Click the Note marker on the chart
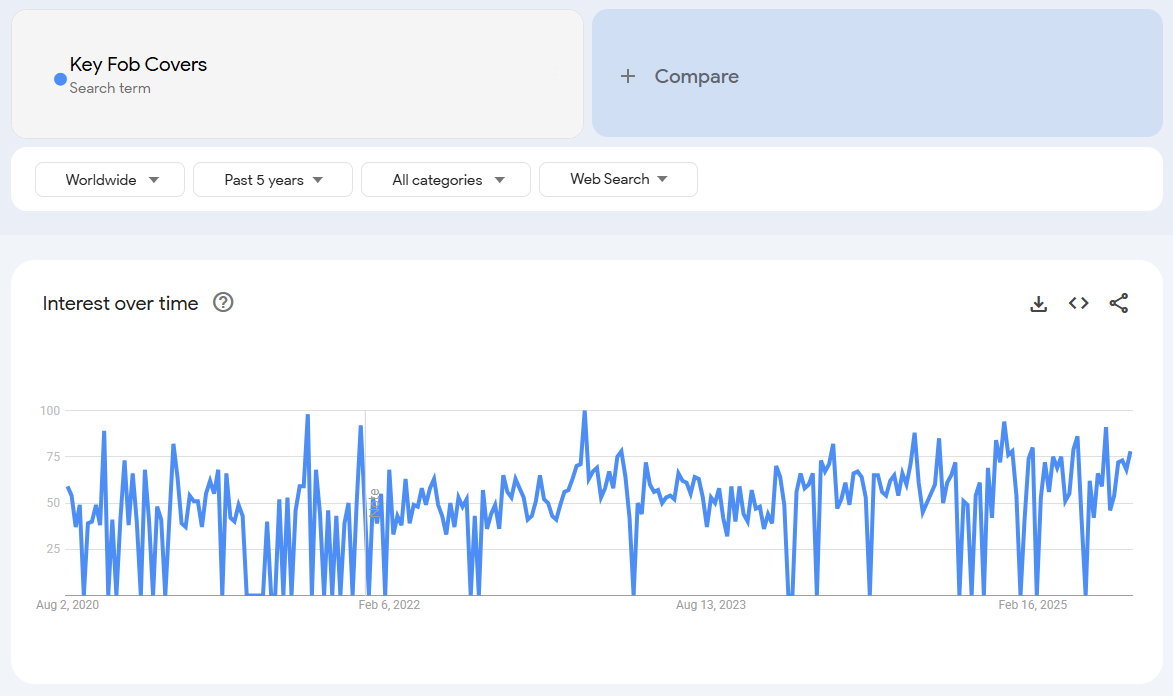The width and height of the screenshot is (1173, 696). point(374,502)
